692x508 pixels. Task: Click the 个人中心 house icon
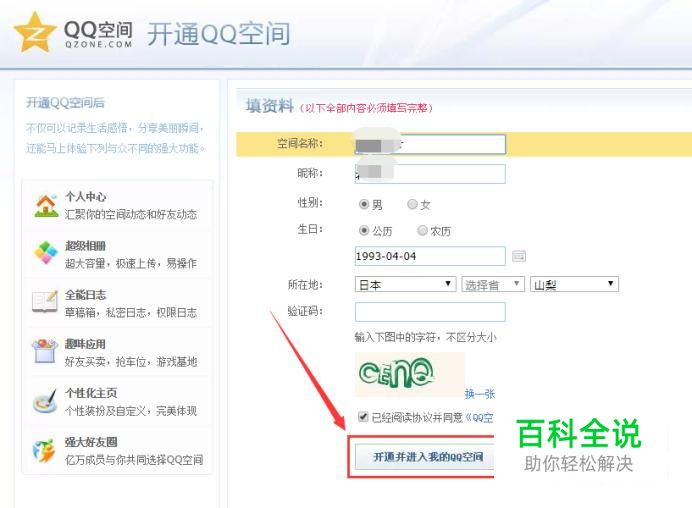pyautogui.click(x=46, y=206)
